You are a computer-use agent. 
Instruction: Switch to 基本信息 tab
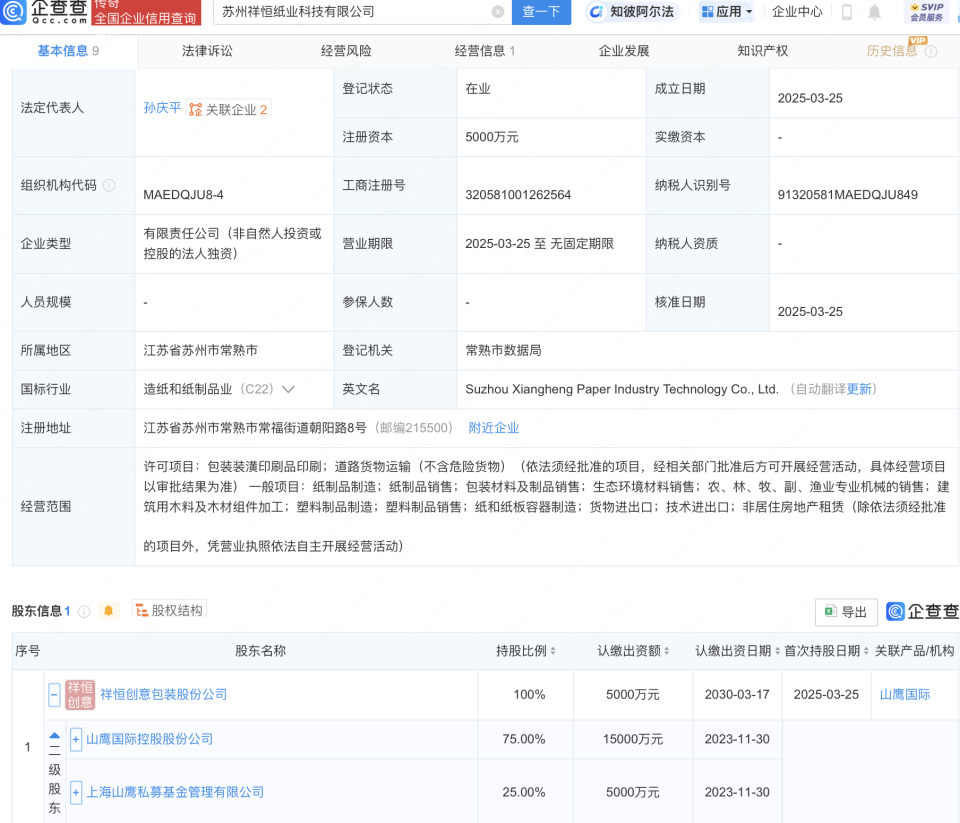pyautogui.click(x=68, y=51)
